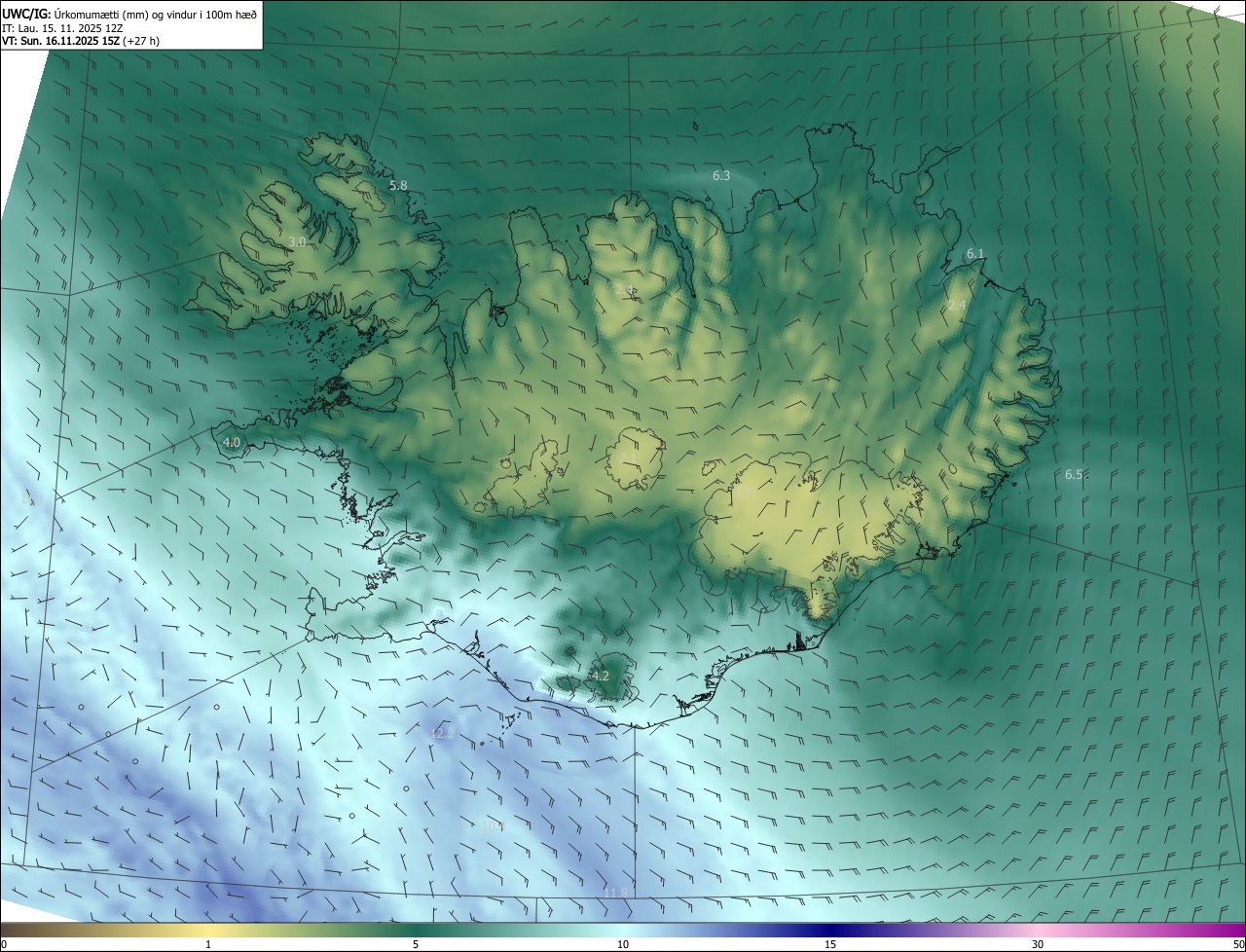Click the VT valid time line in the header
The height and width of the screenshot is (952, 1246).
81,41
